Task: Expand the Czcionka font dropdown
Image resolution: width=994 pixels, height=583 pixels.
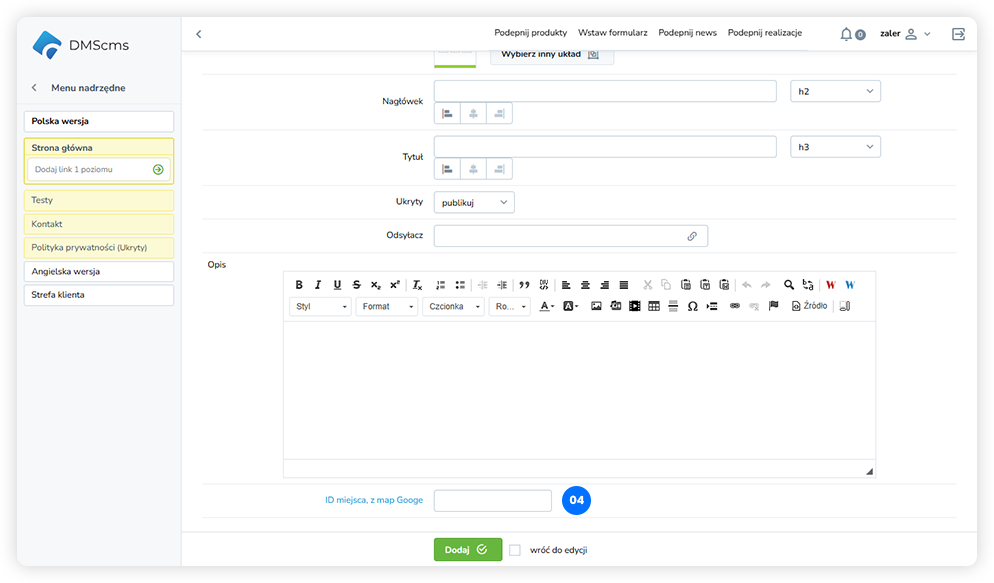Action: pos(453,307)
